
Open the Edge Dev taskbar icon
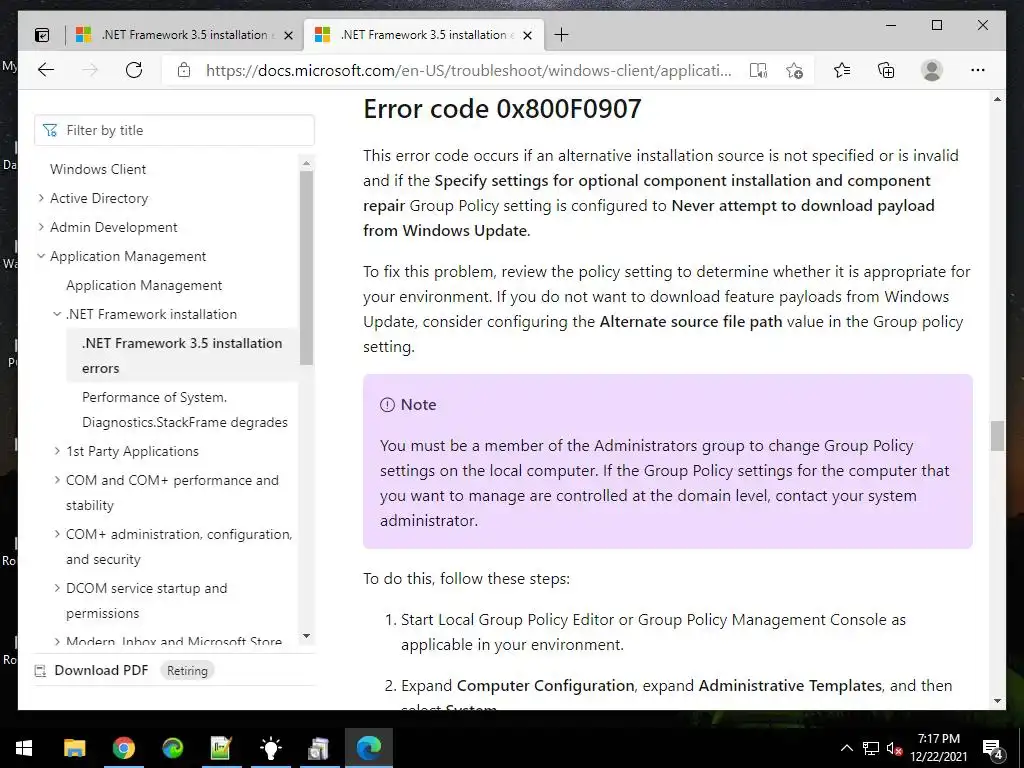coord(172,748)
